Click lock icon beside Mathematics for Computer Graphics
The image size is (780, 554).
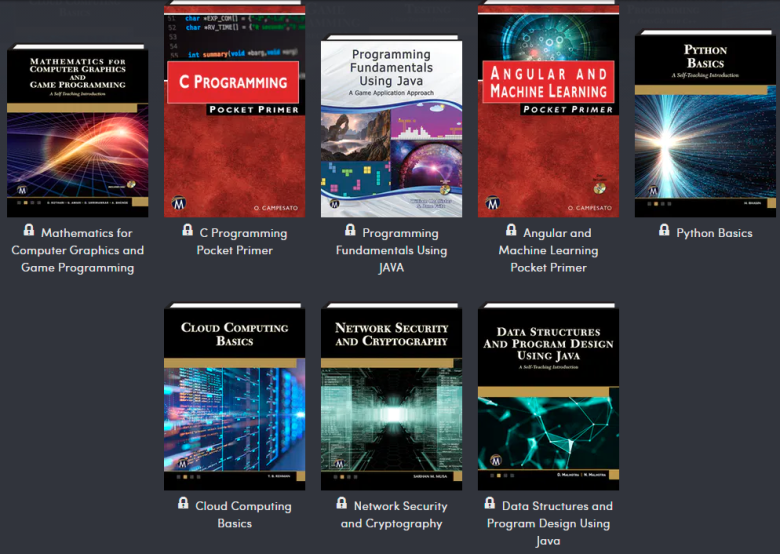[x=29, y=230]
